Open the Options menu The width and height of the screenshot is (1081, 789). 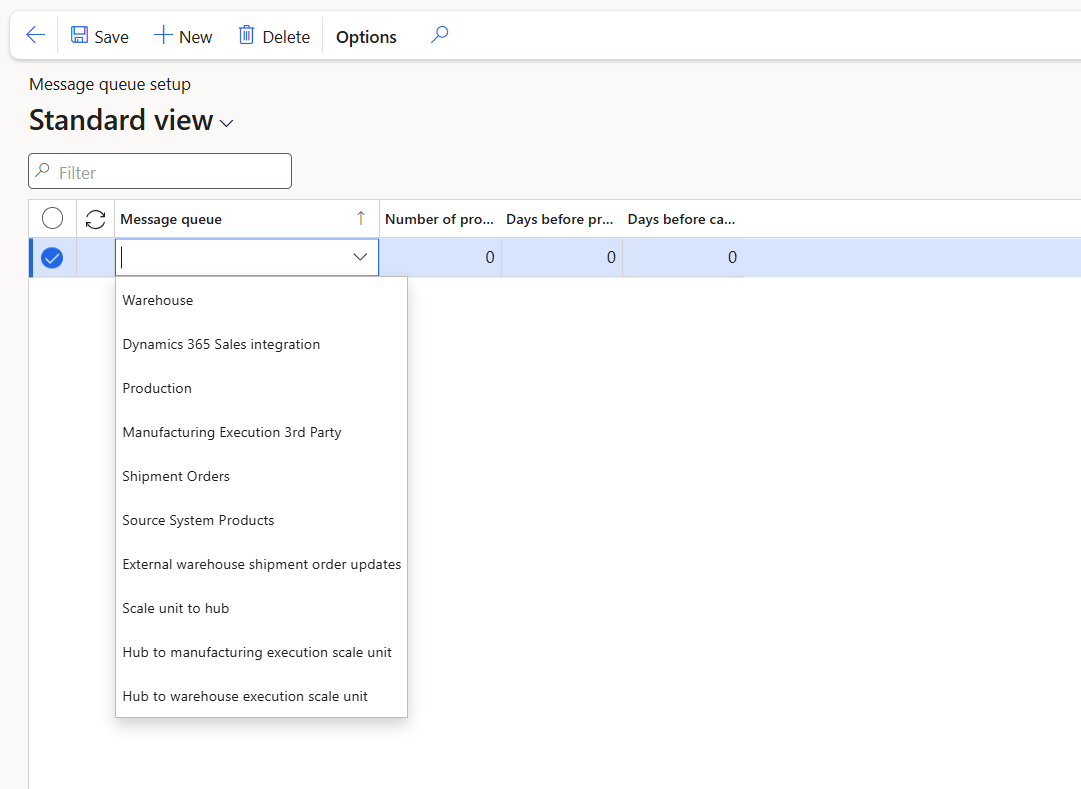pos(366,37)
